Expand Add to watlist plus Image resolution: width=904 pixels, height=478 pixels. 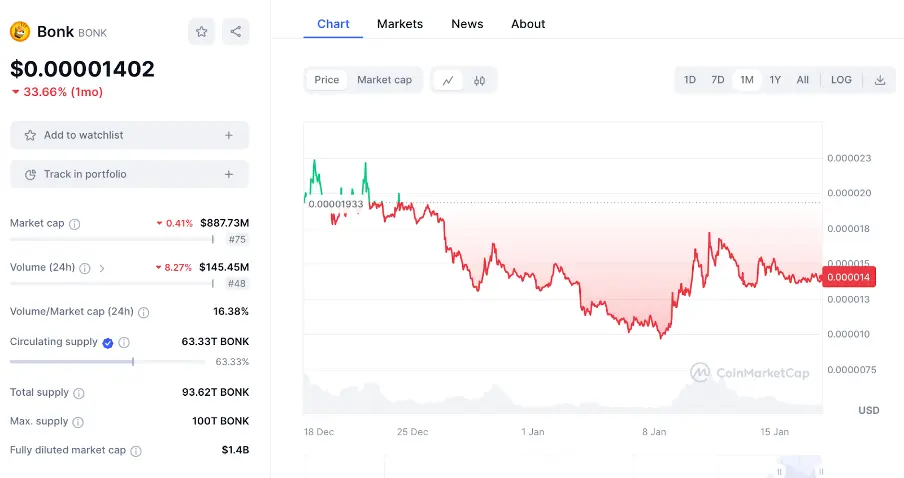[229, 135]
